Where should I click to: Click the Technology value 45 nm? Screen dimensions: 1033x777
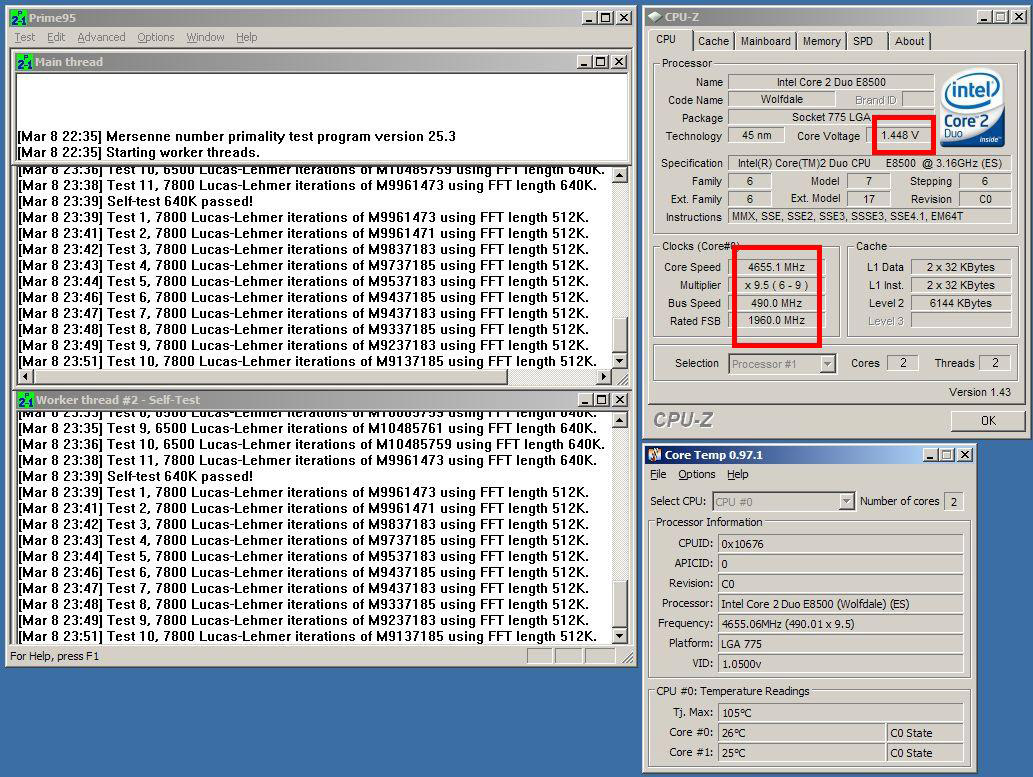coord(756,135)
